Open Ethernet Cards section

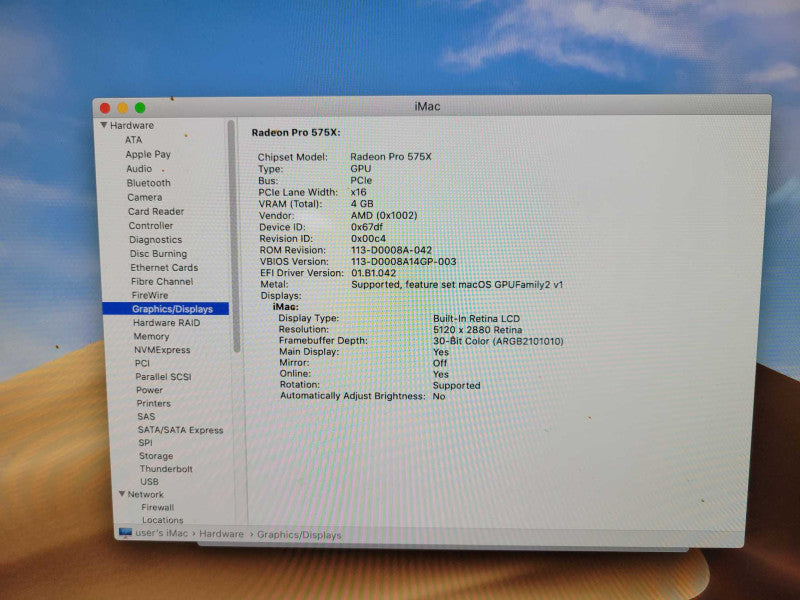[164, 267]
